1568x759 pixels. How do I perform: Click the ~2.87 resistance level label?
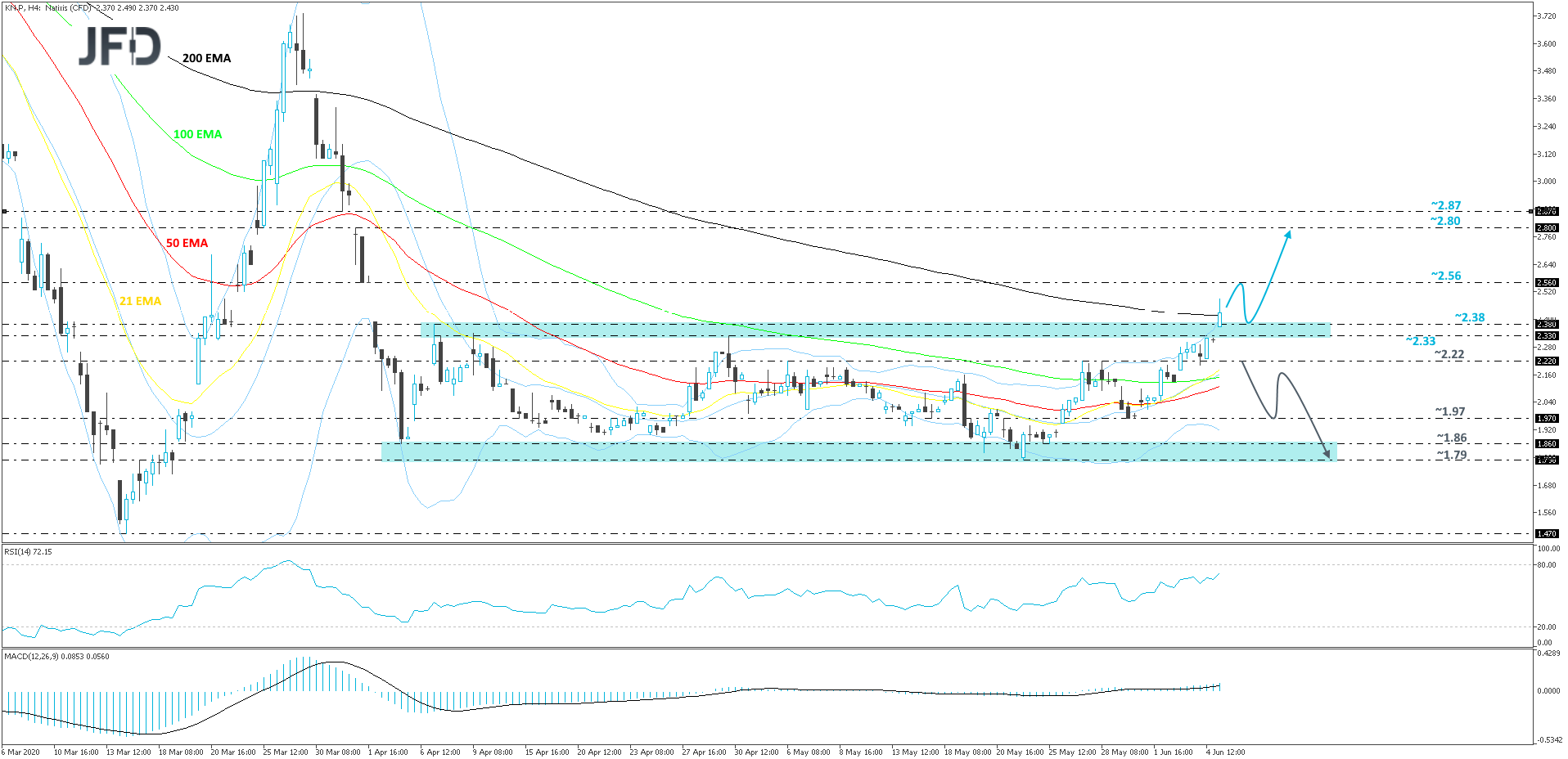(1445, 205)
